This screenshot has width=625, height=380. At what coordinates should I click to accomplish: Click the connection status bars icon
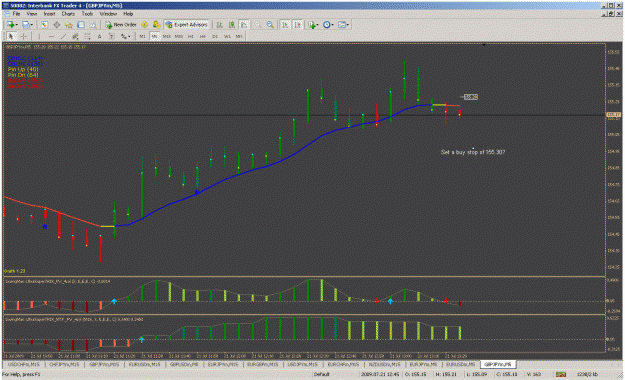561,374
